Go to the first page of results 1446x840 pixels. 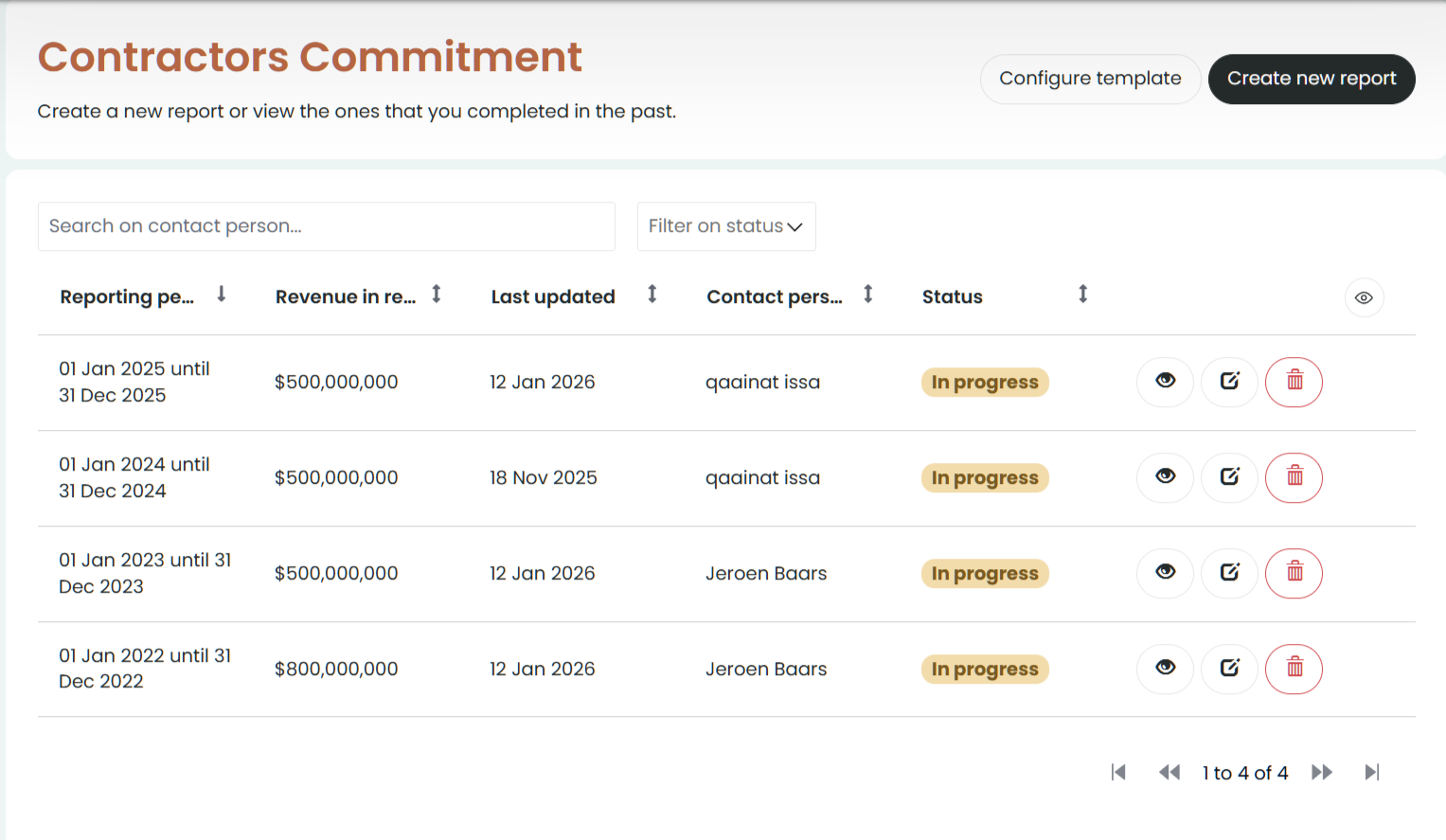pos(1118,773)
